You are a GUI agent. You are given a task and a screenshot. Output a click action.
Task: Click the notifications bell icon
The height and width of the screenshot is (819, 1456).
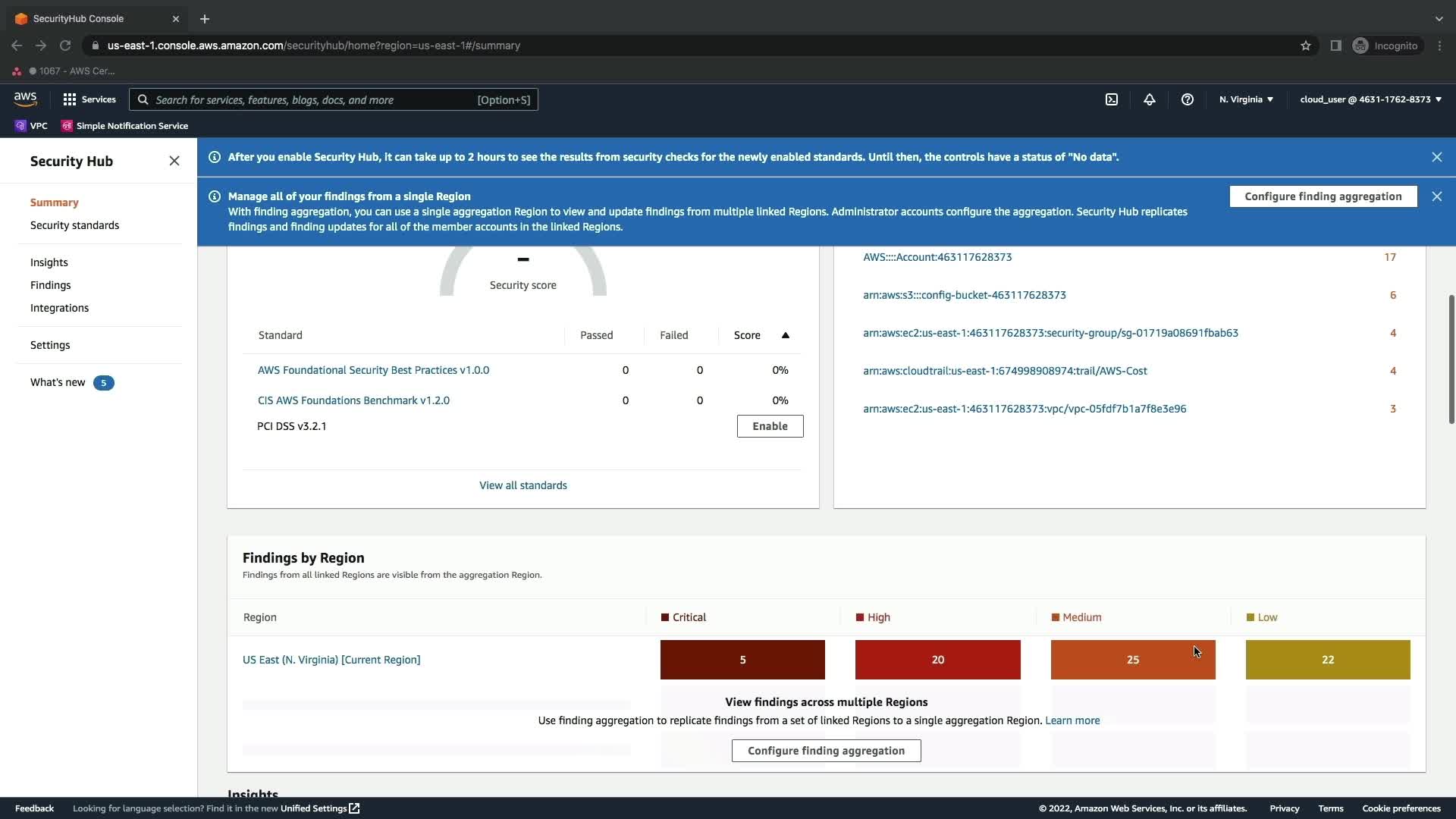[1150, 99]
